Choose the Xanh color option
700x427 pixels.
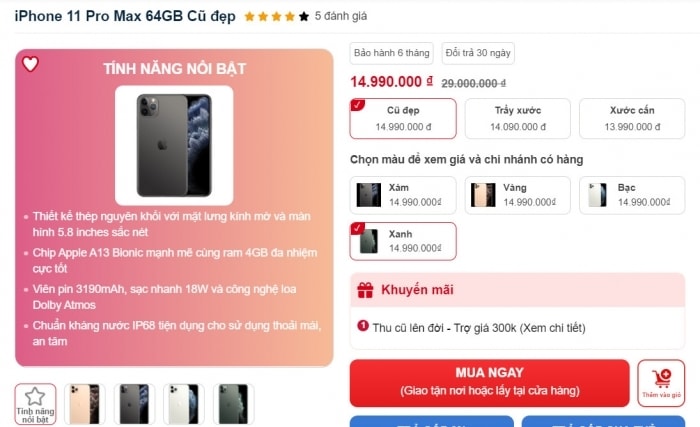(x=403, y=241)
